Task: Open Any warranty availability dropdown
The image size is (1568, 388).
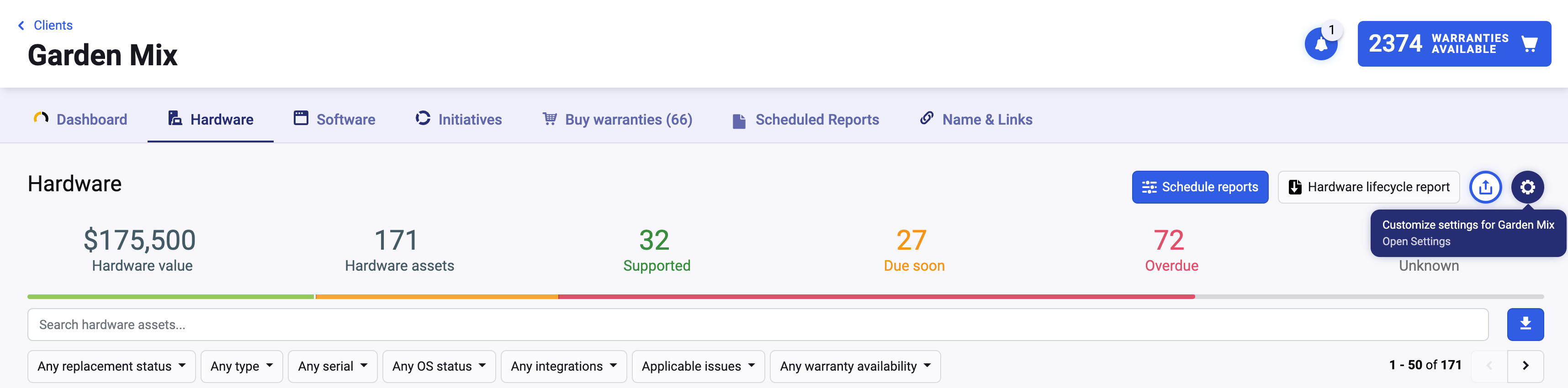Action: (x=855, y=366)
